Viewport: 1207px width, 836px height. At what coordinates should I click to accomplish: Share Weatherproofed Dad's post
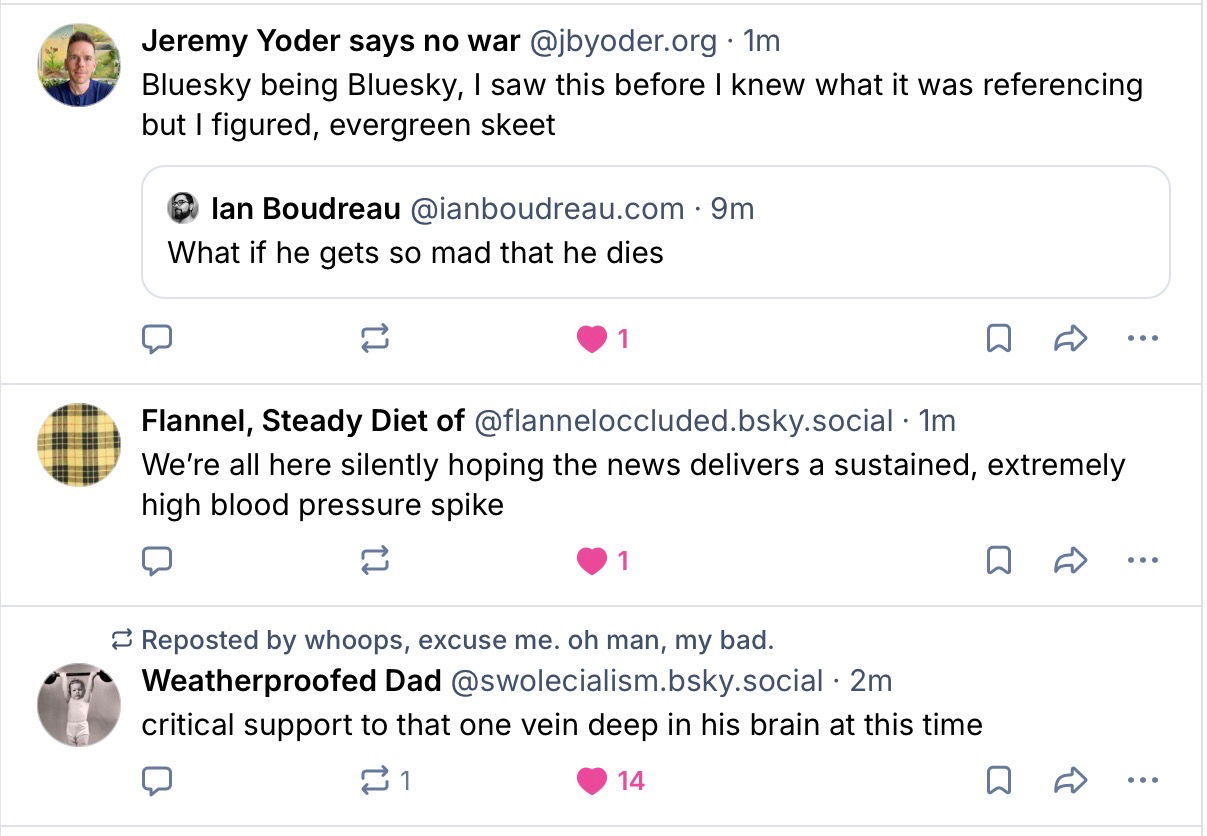(x=1070, y=780)
